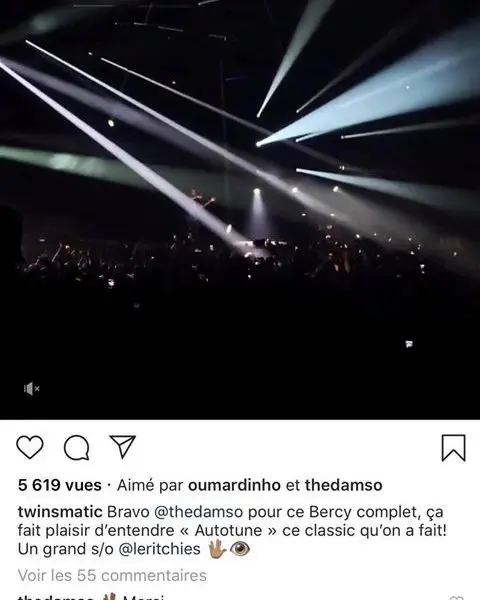This screenshot has width=480, height=600.
Task: Tap the raised hand emoji in the caption
Action: pos(217,549)
